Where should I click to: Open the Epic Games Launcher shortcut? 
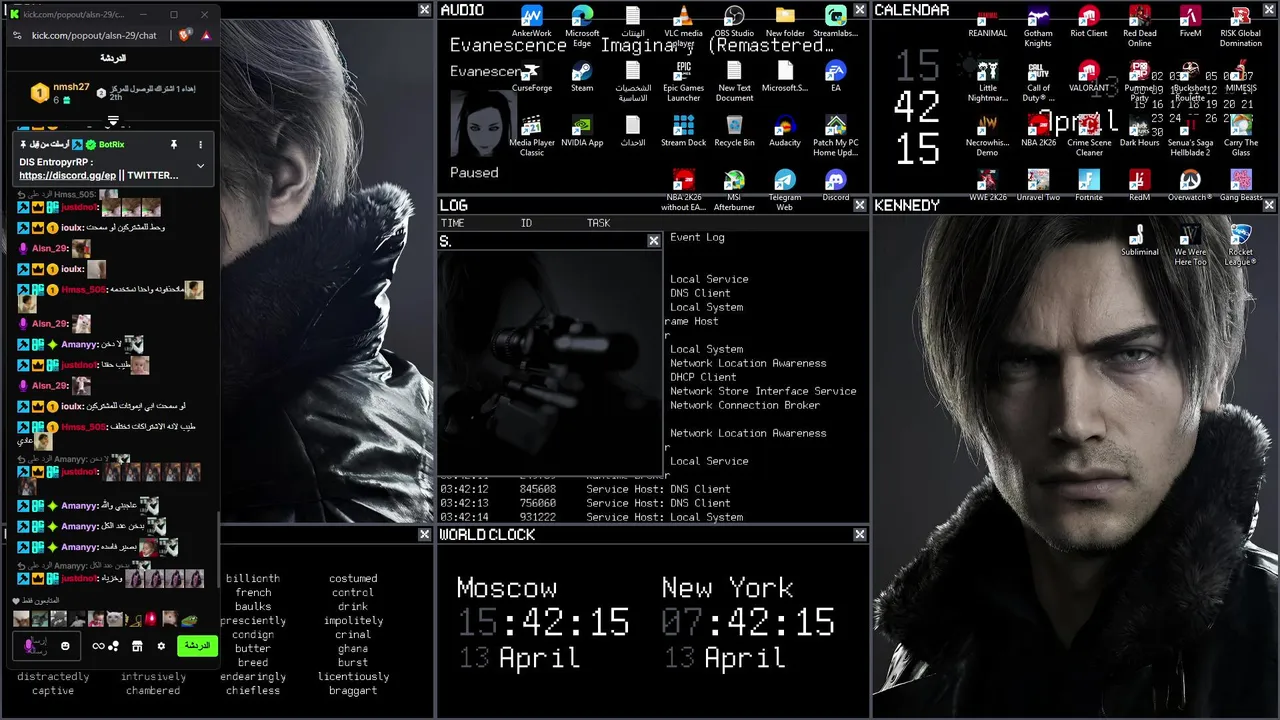pyautogui.click(x=684, y=80)
